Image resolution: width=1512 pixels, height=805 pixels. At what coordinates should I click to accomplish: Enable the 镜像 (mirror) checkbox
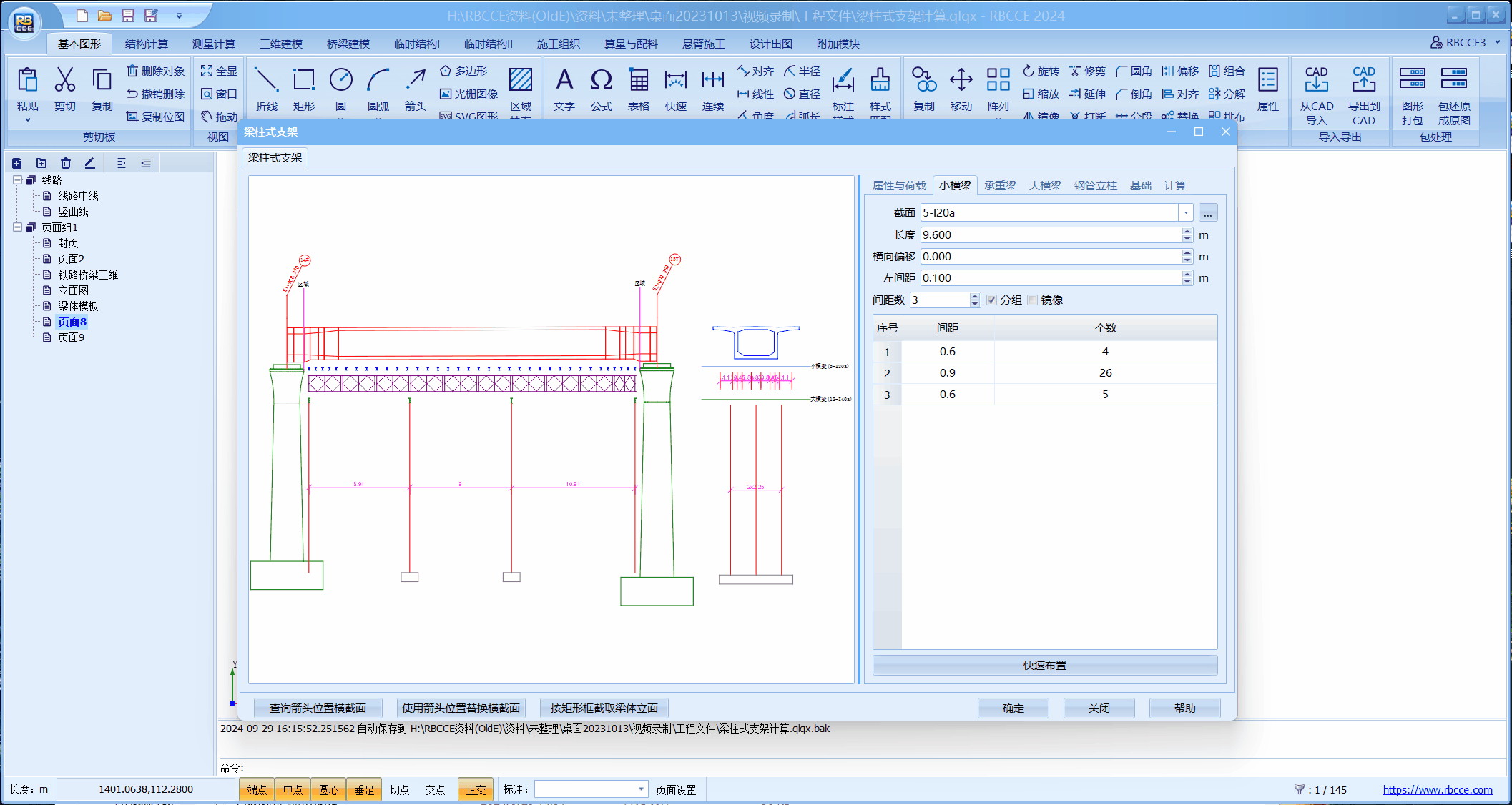coord(1032,300)
